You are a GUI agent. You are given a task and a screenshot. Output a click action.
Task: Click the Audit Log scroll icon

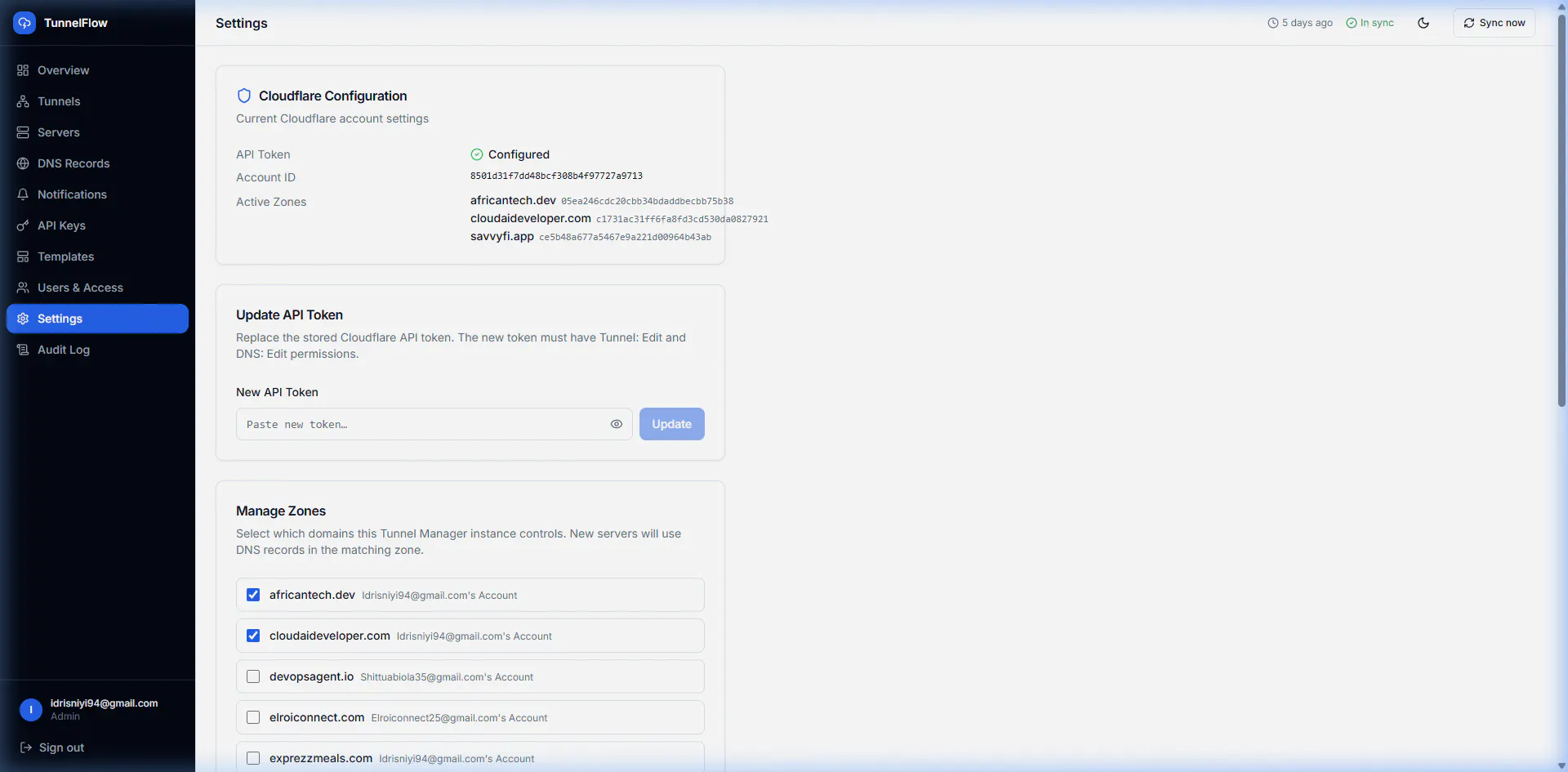[23, 350]
